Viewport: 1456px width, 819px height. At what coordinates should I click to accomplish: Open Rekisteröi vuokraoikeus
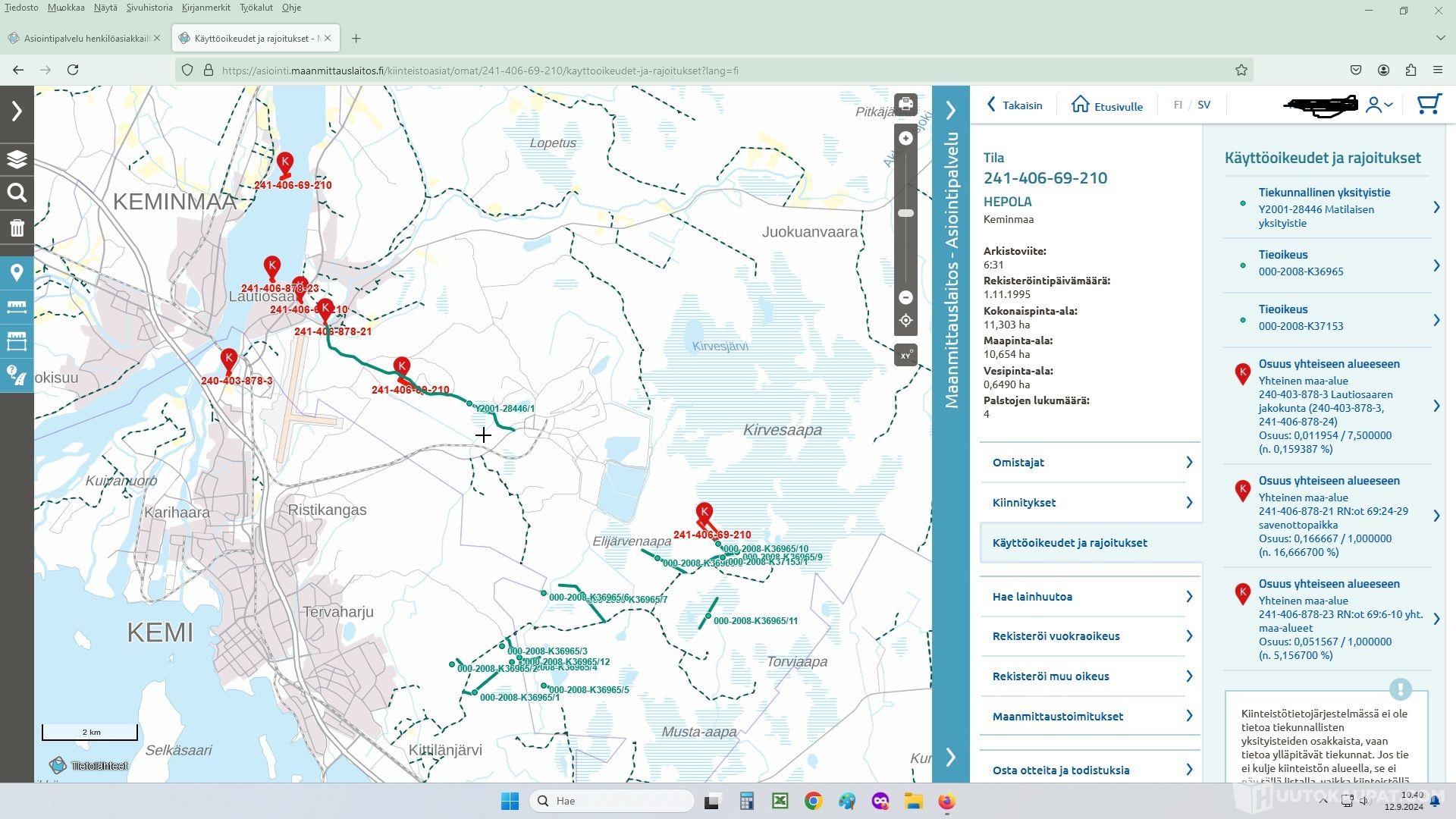pos(1090,636)
